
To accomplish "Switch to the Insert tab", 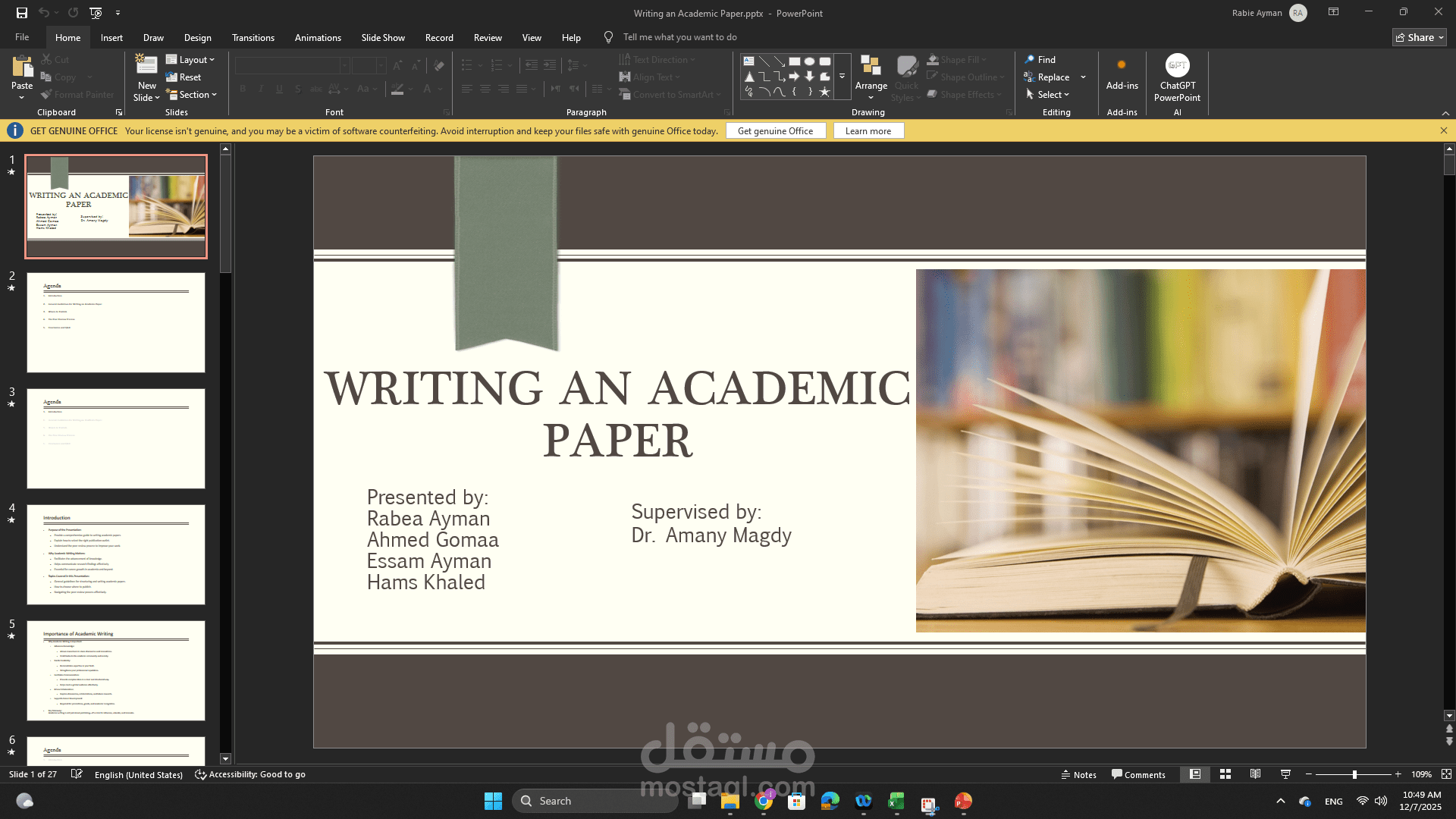I will 111,38.
